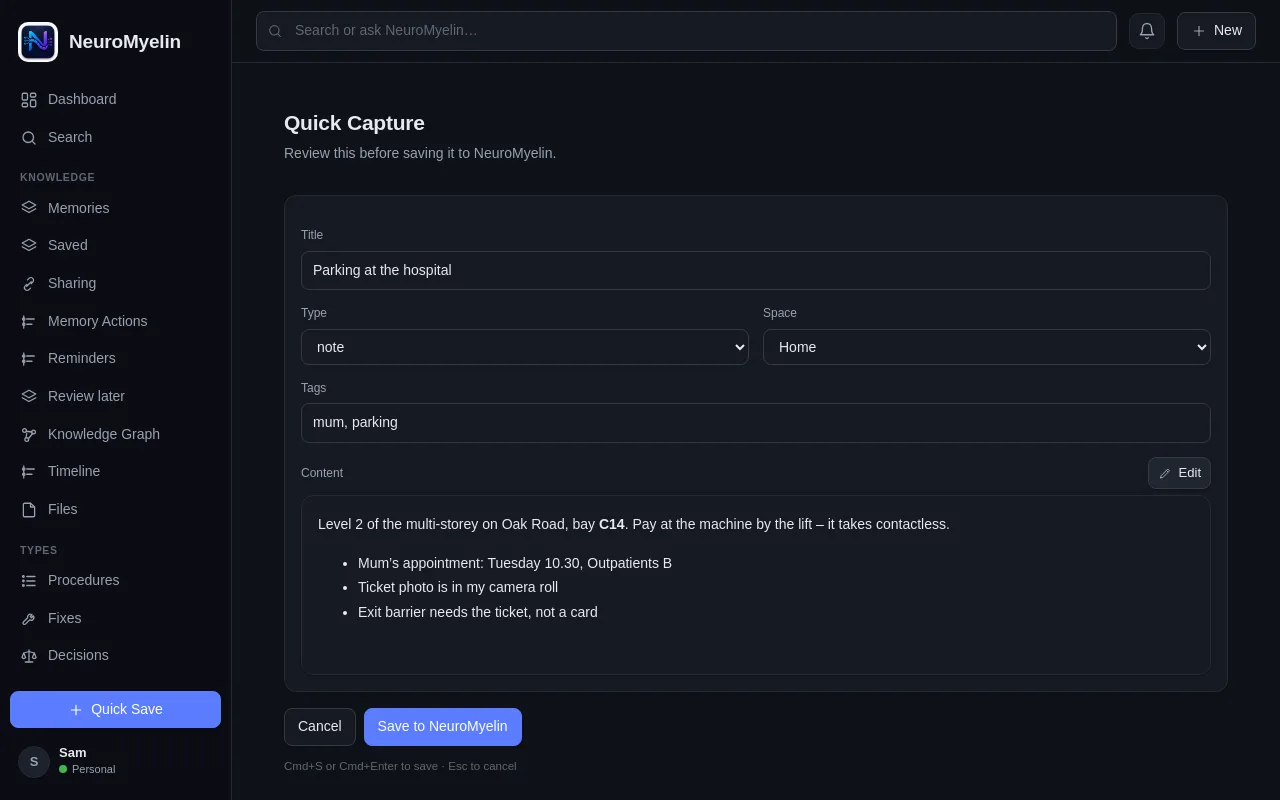Image resolution: width=1280 pixels, height=800 pixels.
Task: Open Reminders in the sidebar
Action: (x=115, y=358)
